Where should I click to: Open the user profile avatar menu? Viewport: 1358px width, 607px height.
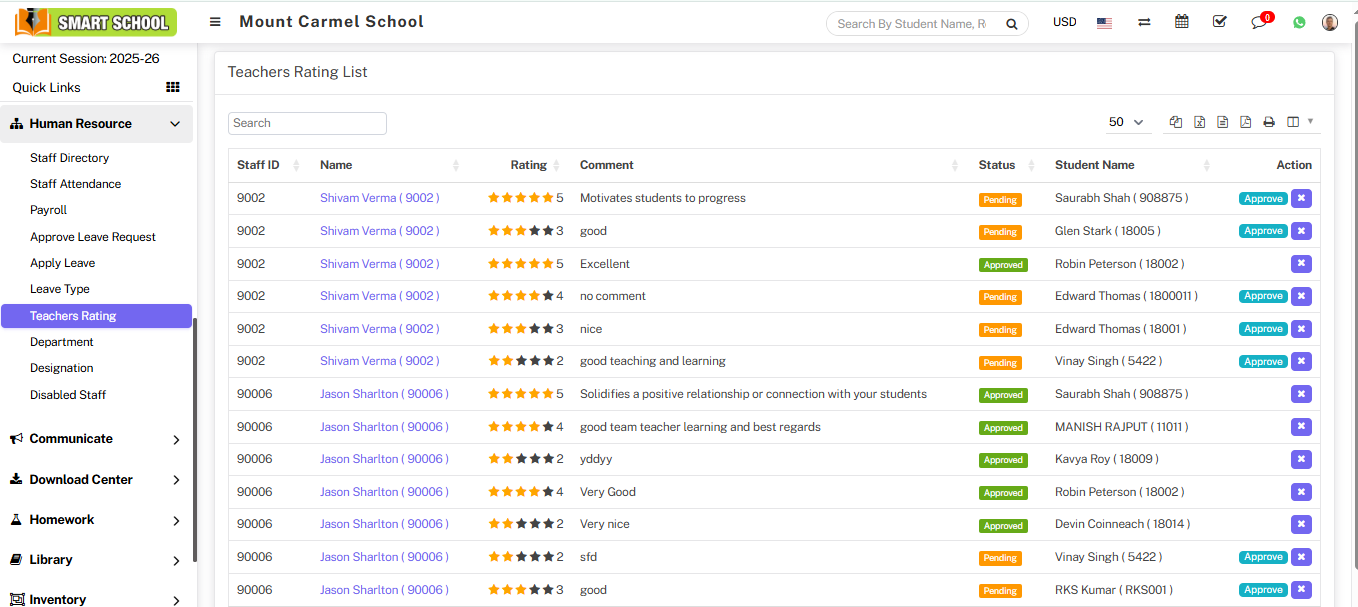point(1329,21)
